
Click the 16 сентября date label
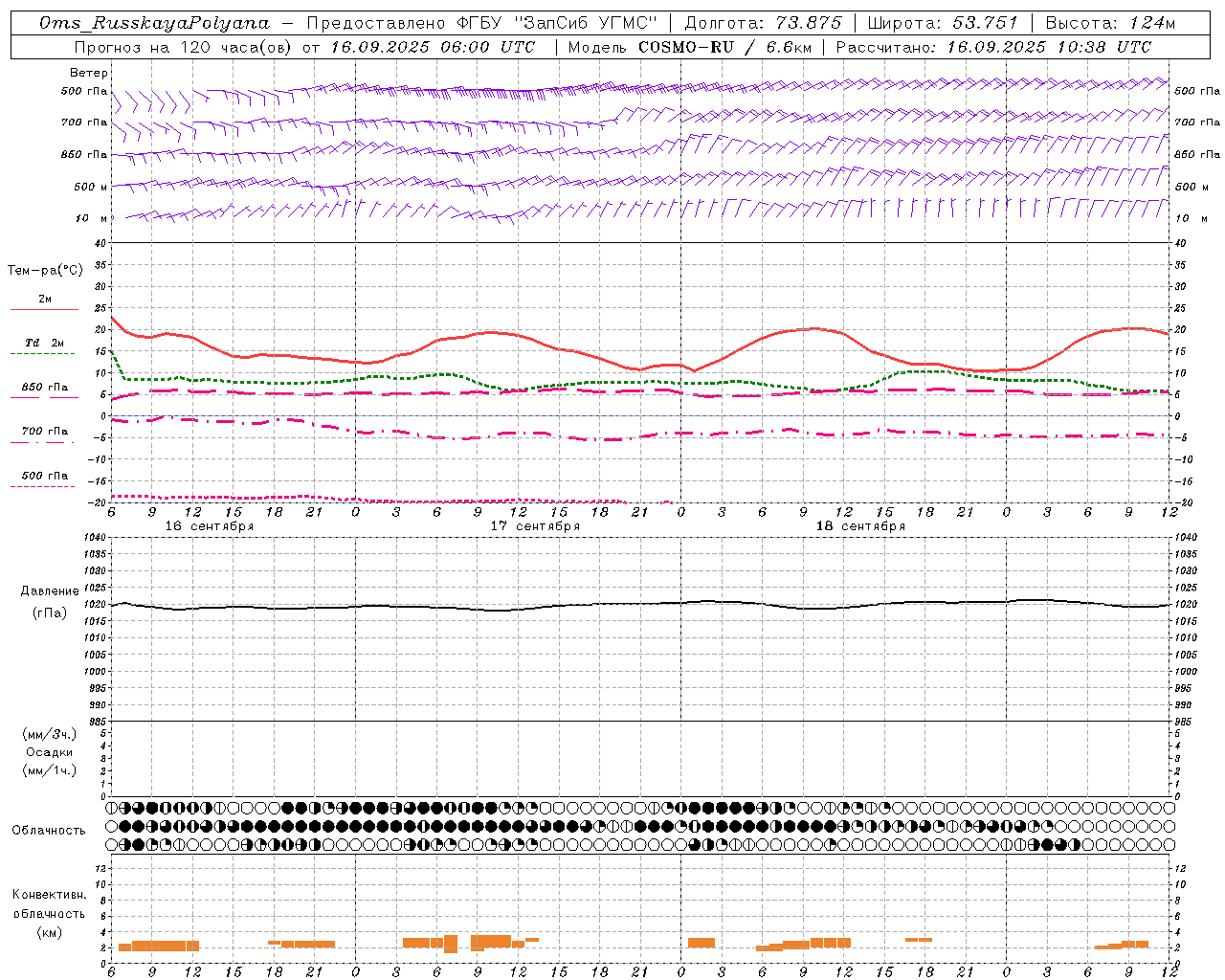(210, 526)
